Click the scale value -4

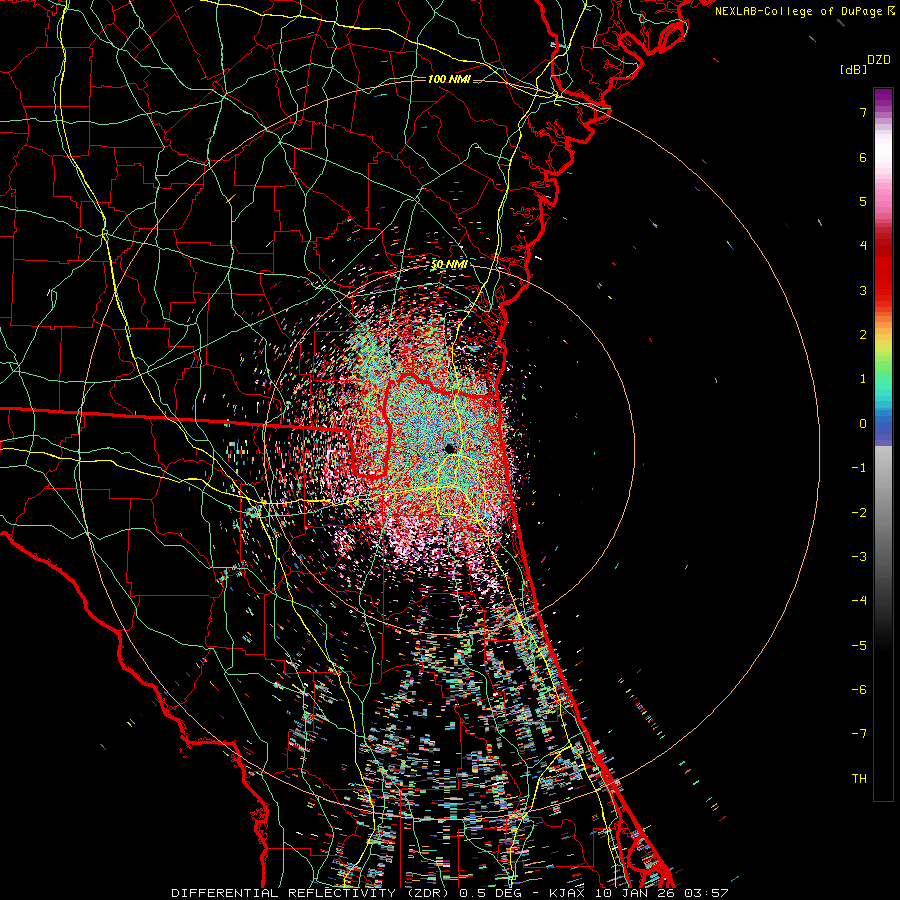pyautogui.click(x=859, y=601)
